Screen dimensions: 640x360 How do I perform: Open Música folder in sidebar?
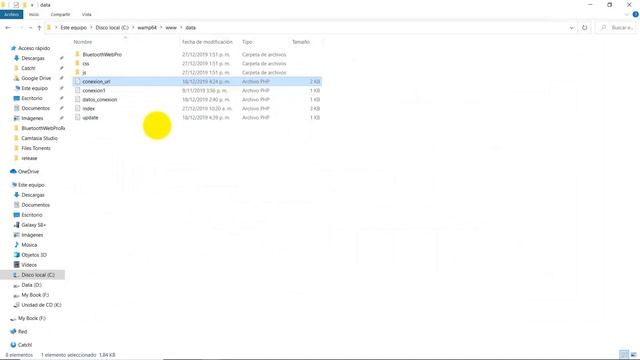[29, 245]
